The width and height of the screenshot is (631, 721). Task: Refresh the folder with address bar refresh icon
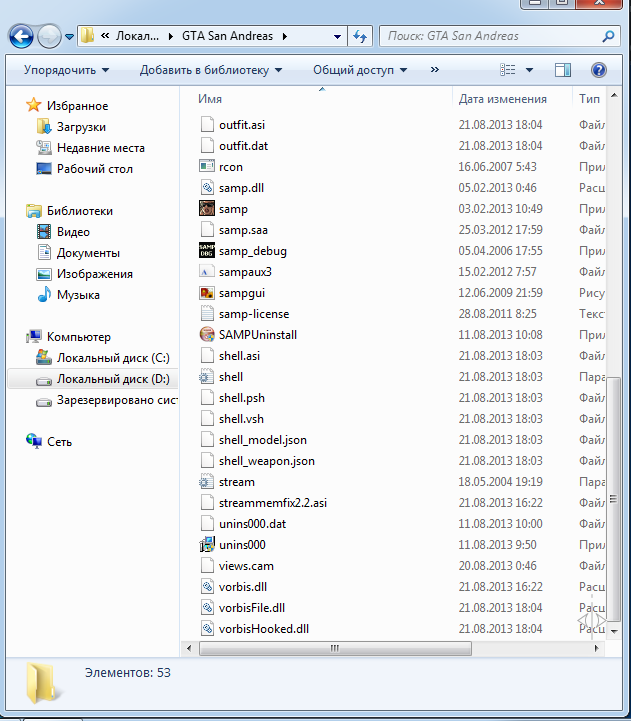360,36
